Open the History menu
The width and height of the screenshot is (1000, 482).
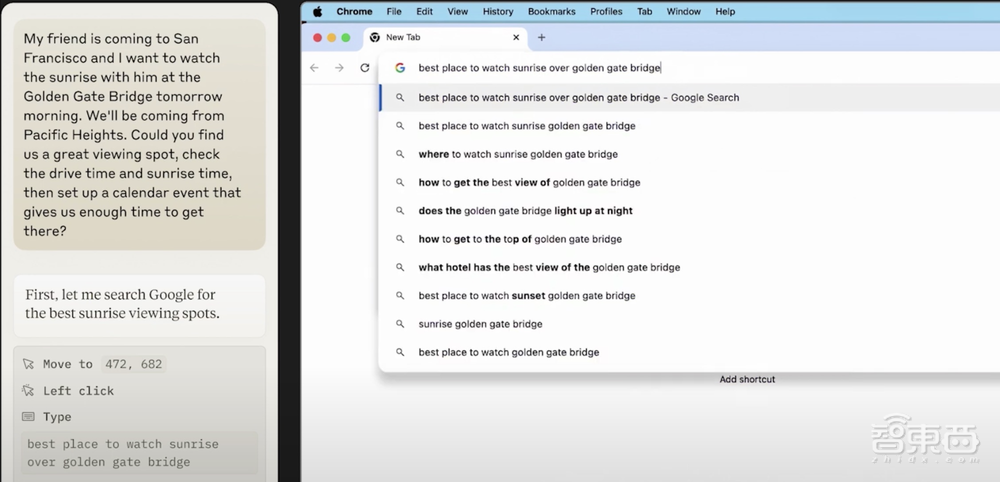(497, 12)
